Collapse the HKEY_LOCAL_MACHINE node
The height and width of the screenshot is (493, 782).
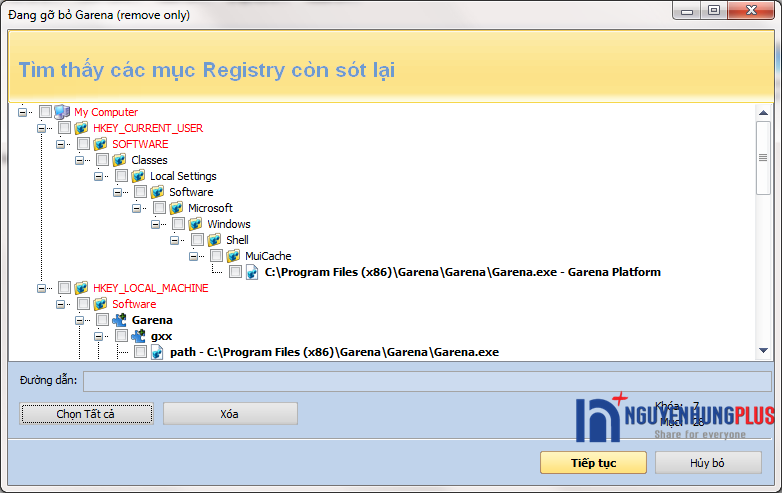point(41,288)
